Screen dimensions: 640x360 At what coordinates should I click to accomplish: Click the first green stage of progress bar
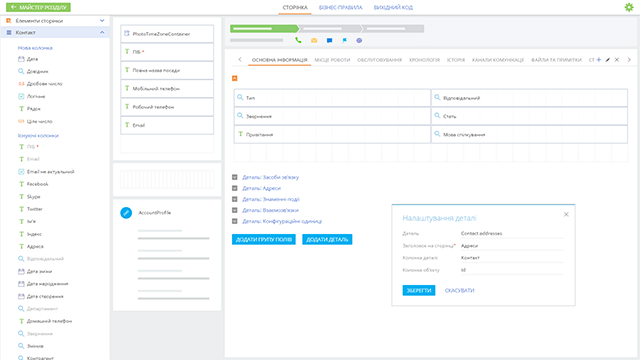tap(264, 29)
